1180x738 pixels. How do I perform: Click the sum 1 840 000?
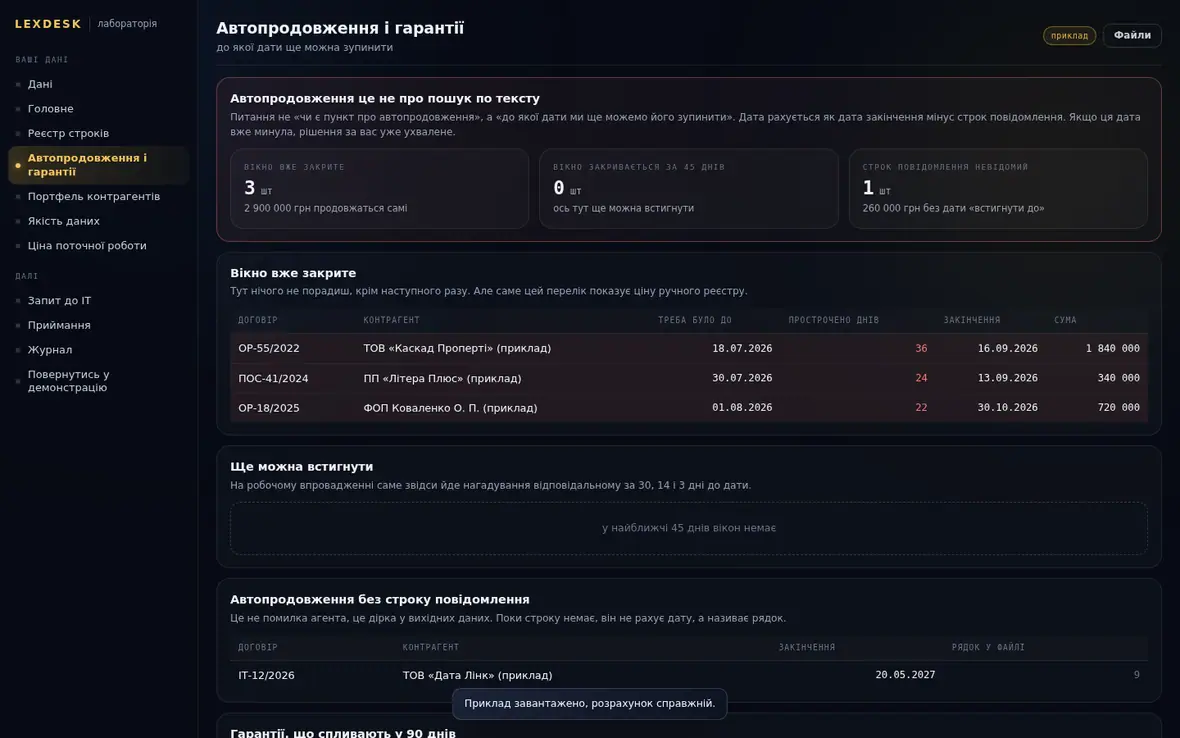tap(1112, 348)
